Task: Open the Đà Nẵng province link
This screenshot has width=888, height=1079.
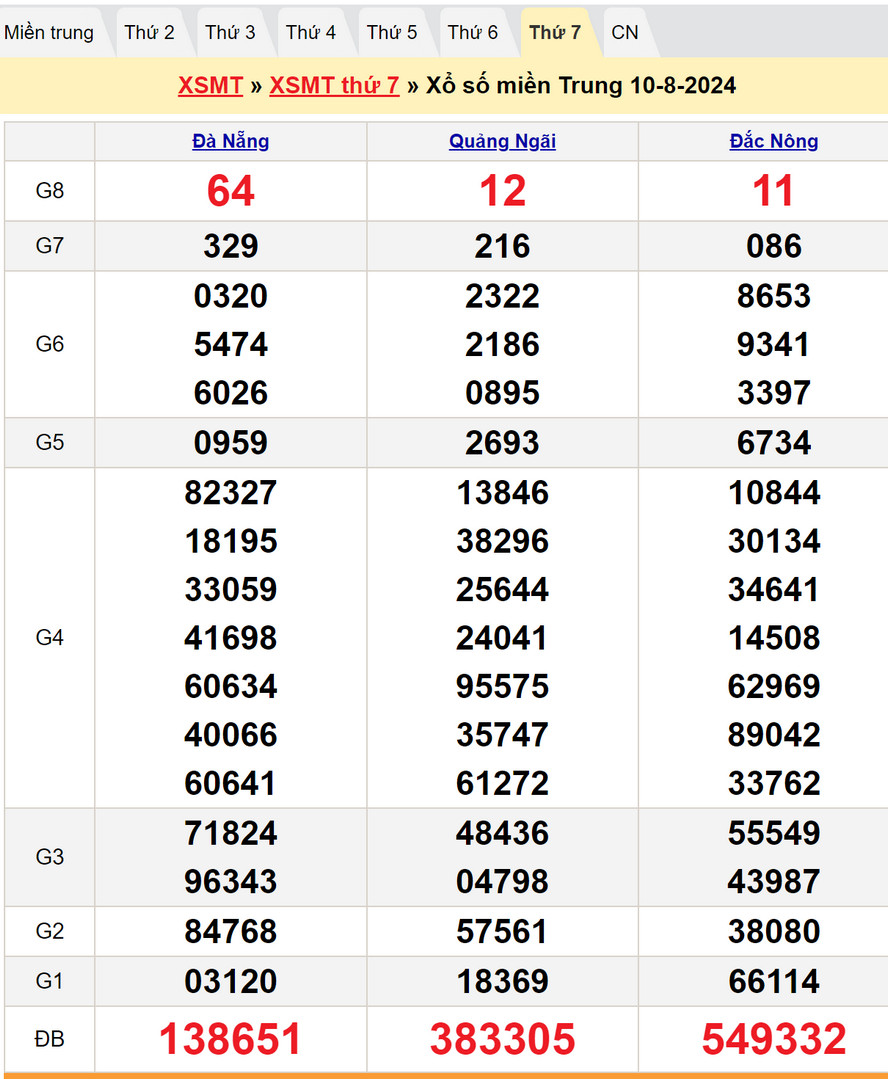Action: coord(231,141)
